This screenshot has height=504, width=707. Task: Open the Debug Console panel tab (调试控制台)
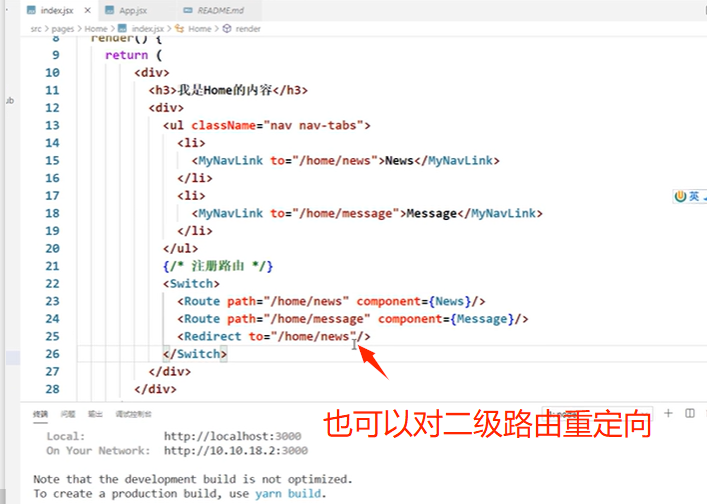point(133,414)
